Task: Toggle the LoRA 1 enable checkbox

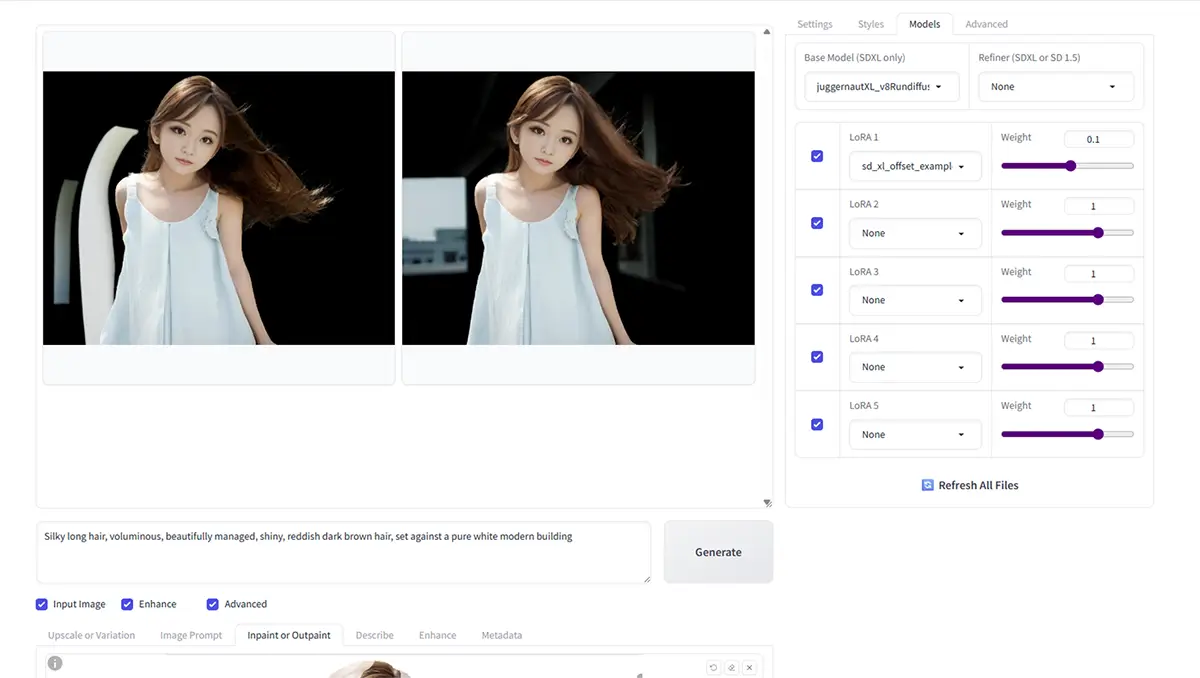Action: [817, 156]
